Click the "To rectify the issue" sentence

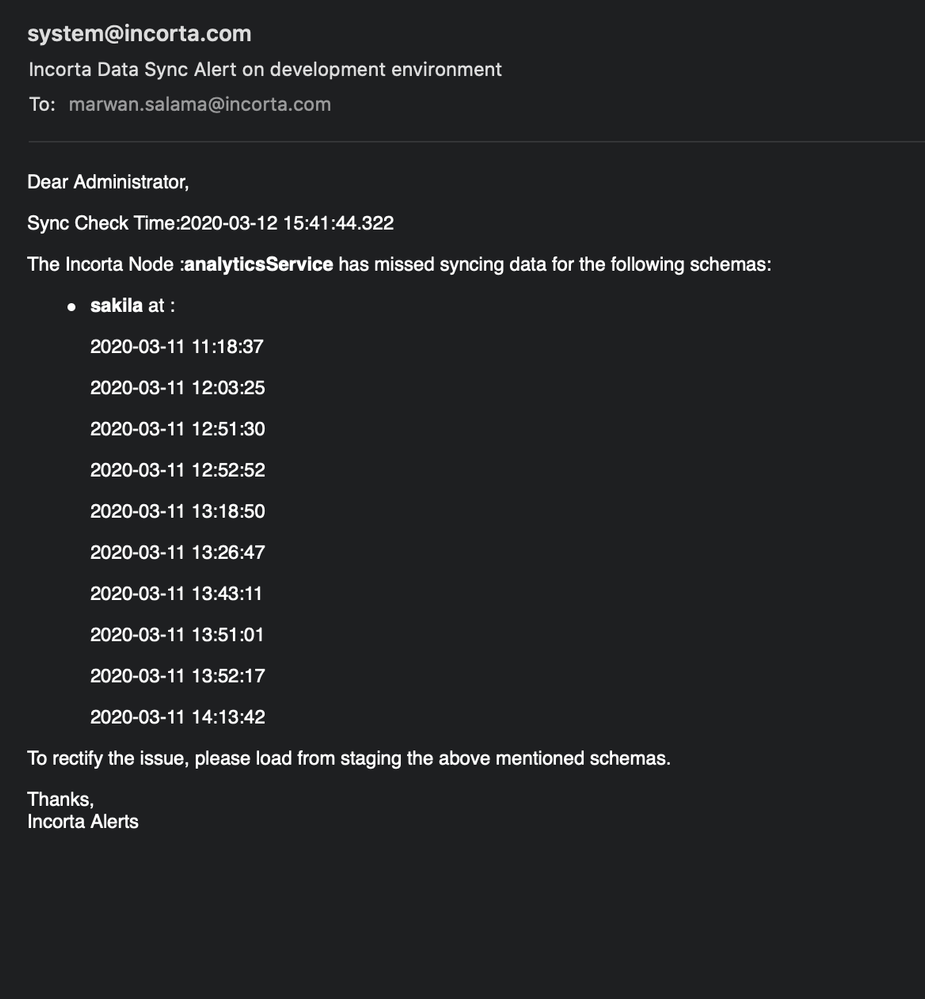[348, 758]
